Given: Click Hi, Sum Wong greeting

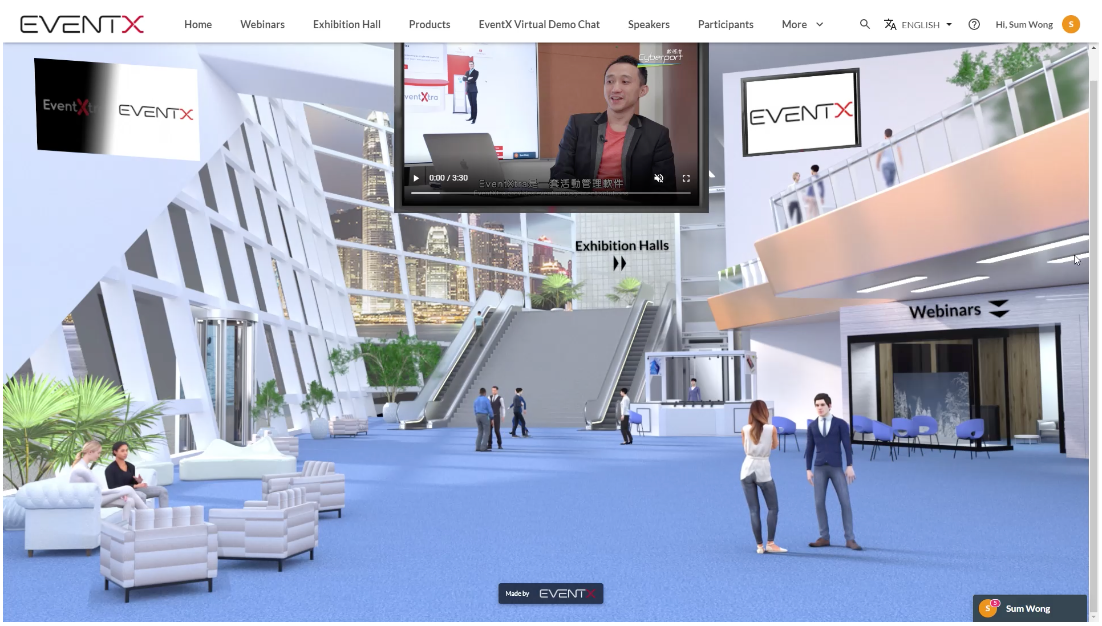Looking at the screenshot, I should click(1024, 25).
